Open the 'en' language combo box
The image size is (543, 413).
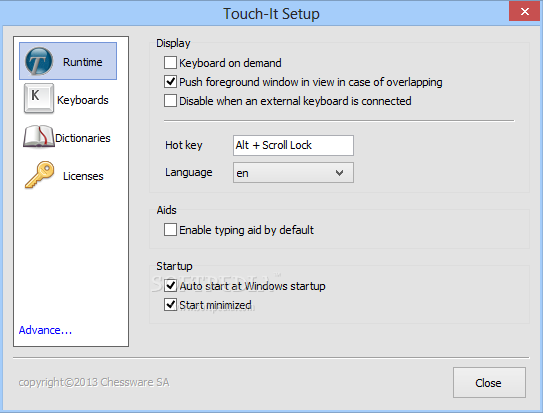(x=293, y=173)
